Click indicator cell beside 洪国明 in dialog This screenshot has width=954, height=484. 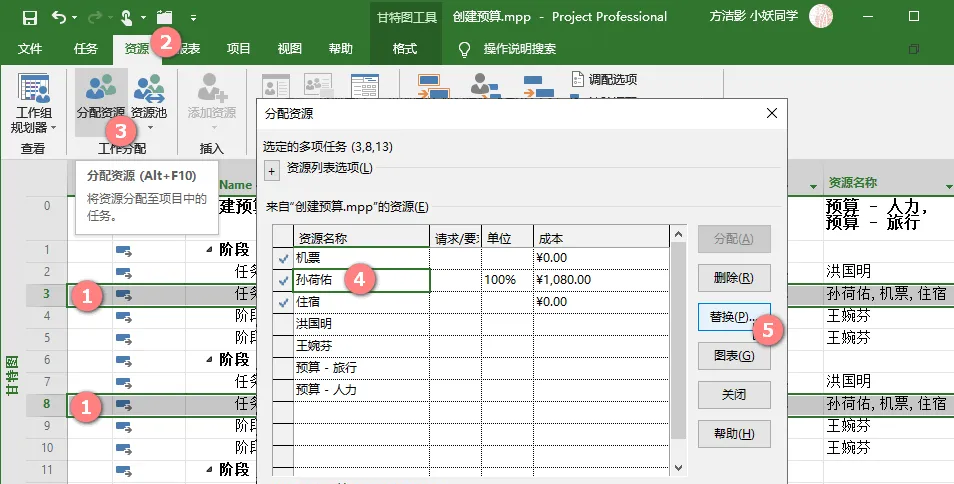283,324
